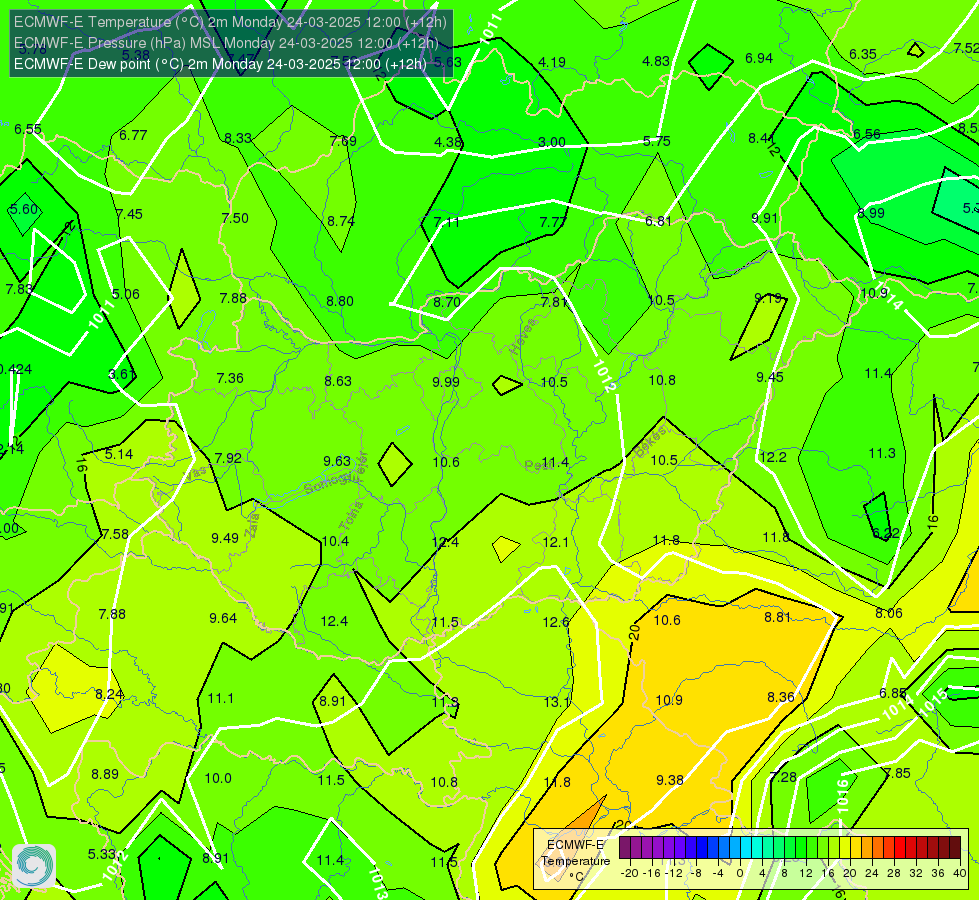The image size is (979, 900).
Task: Click the dew point value 8.06
Action: click(888, 613)
